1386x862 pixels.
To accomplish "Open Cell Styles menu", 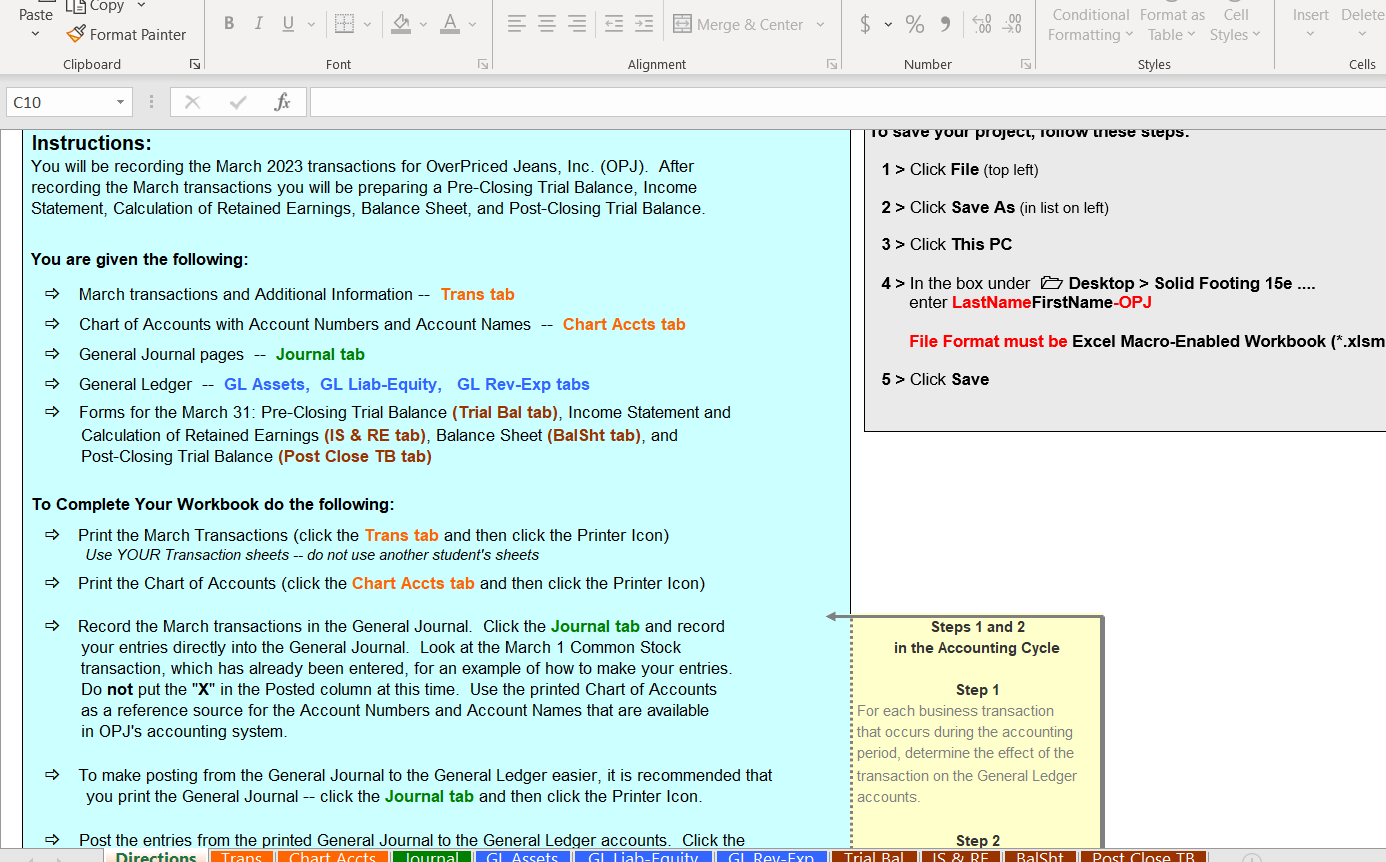I will (1236, 24).
